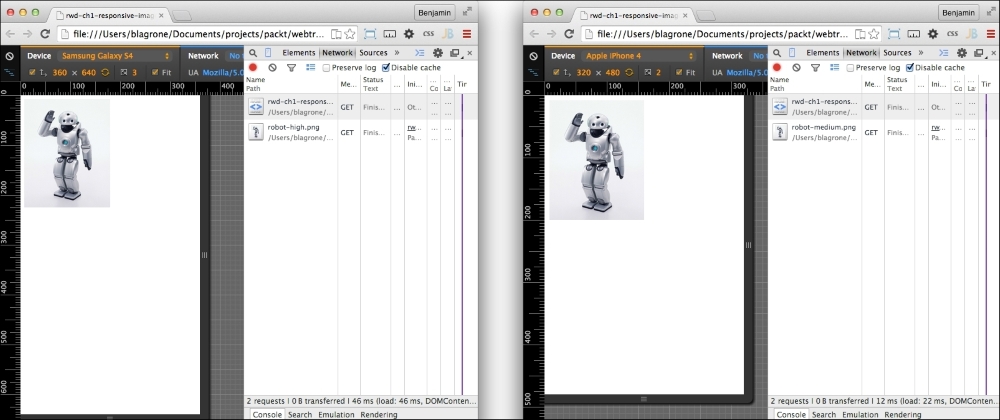
Task: Open the Apple iPhone 4 device dropdown
Action: 640,56
